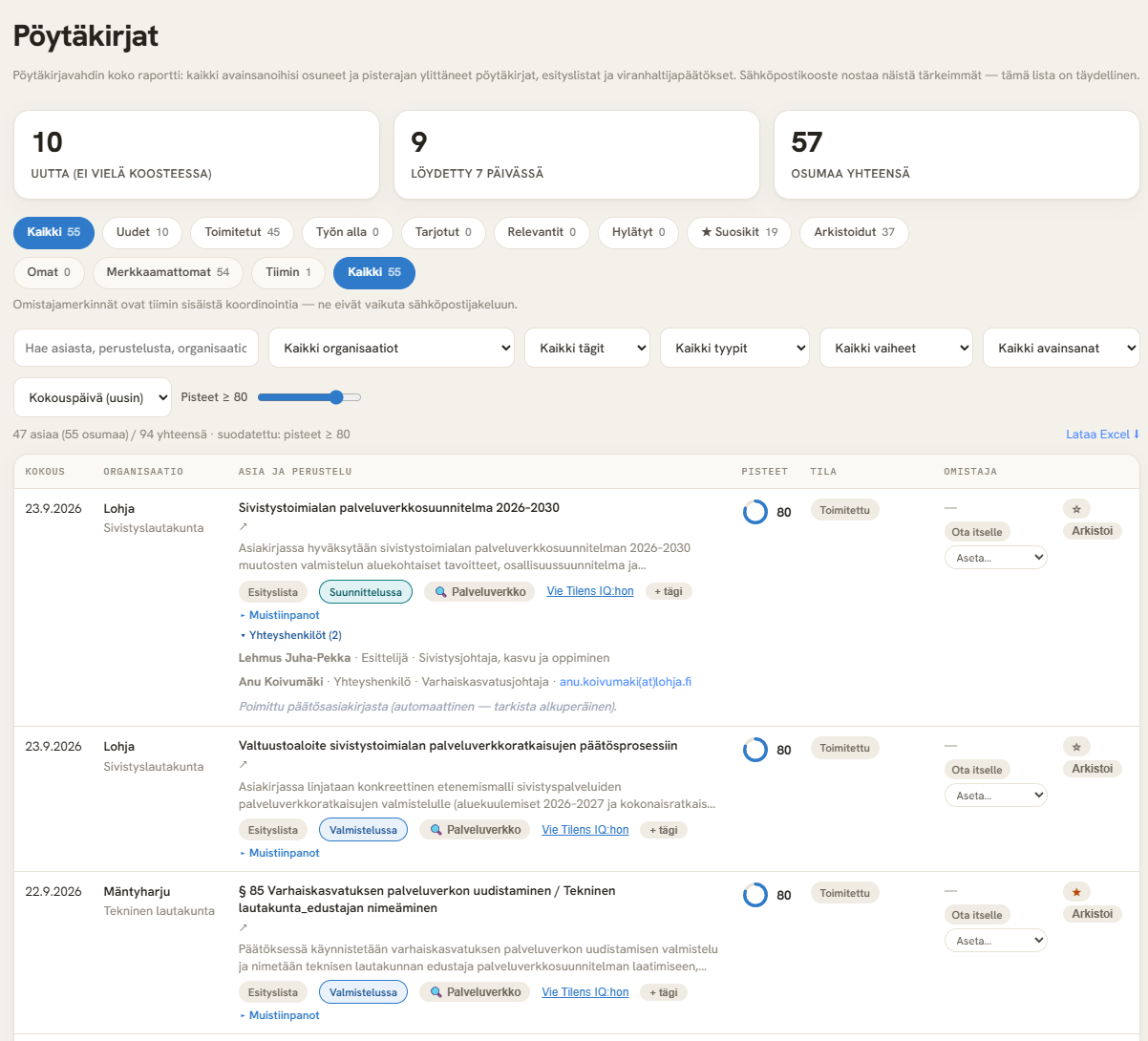Open Kaikki vaiheet filter dropdown

(x=896, y=348)
